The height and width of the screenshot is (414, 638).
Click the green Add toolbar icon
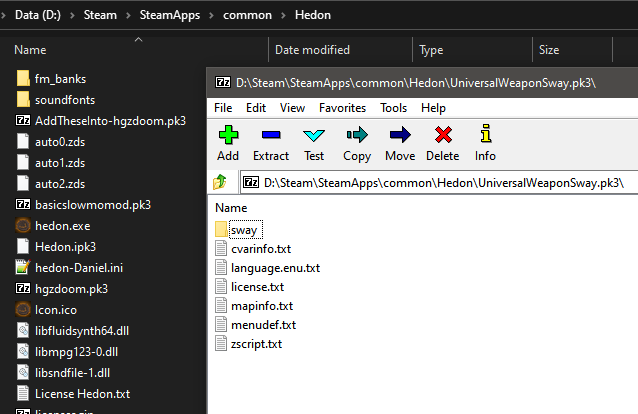[x=228, y=135]
